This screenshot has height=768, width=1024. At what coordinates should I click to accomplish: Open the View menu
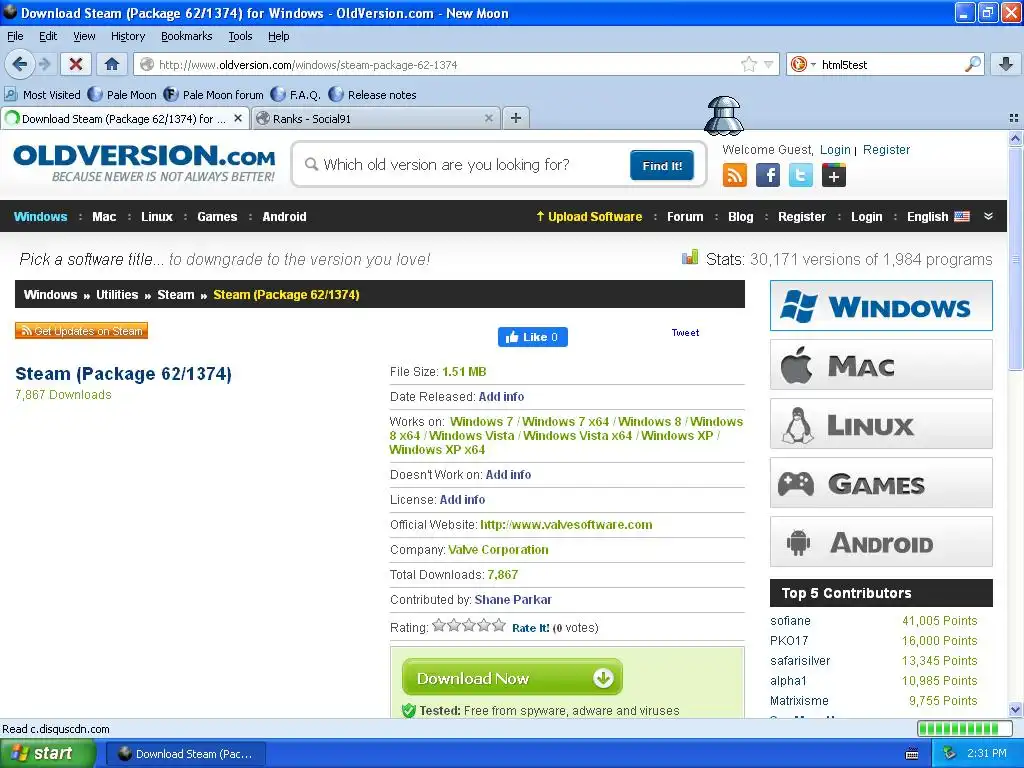tap(84, 37)
